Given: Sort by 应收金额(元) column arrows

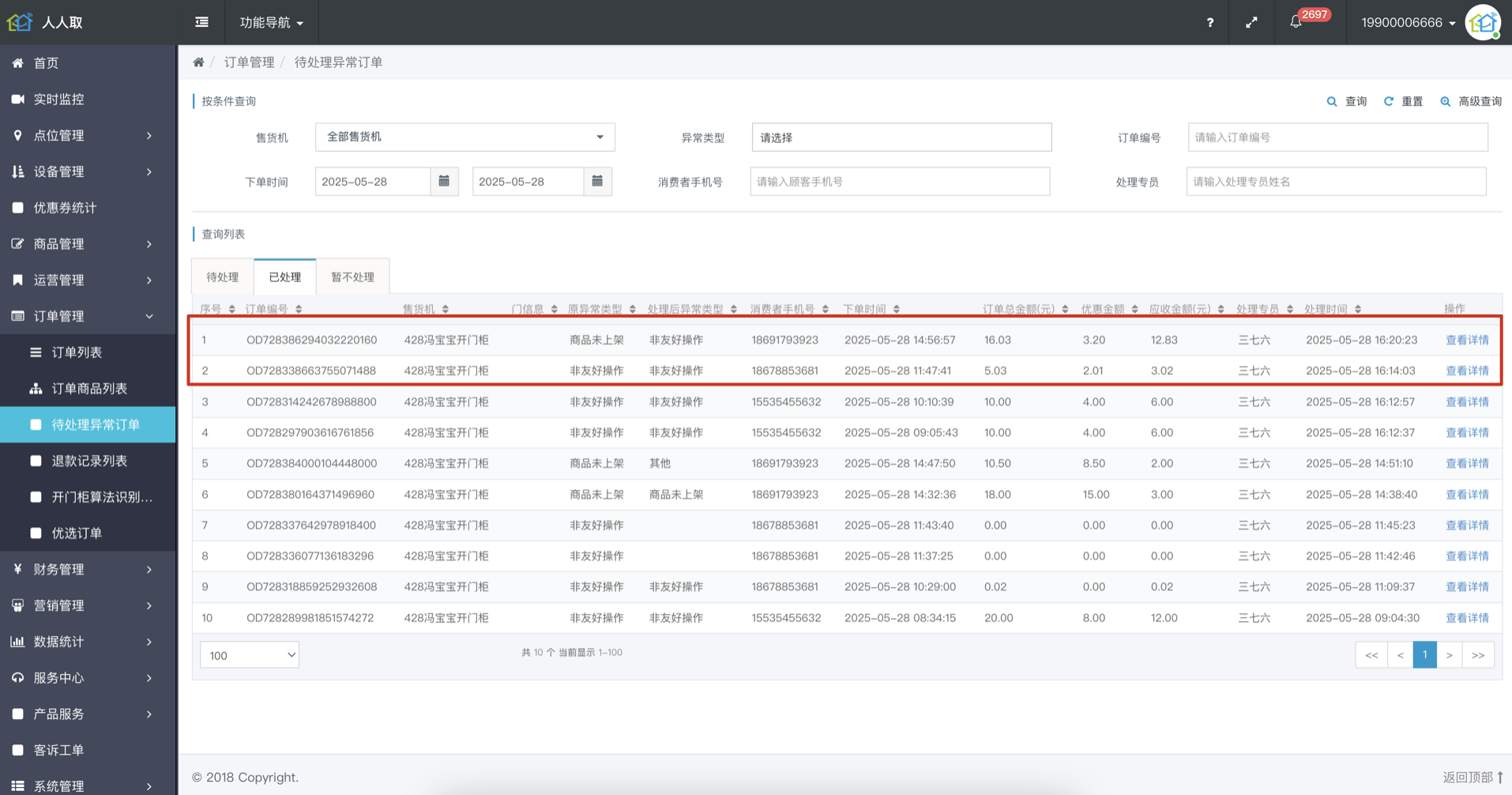Looking at the screenshot, I should tap(1221, 309).
